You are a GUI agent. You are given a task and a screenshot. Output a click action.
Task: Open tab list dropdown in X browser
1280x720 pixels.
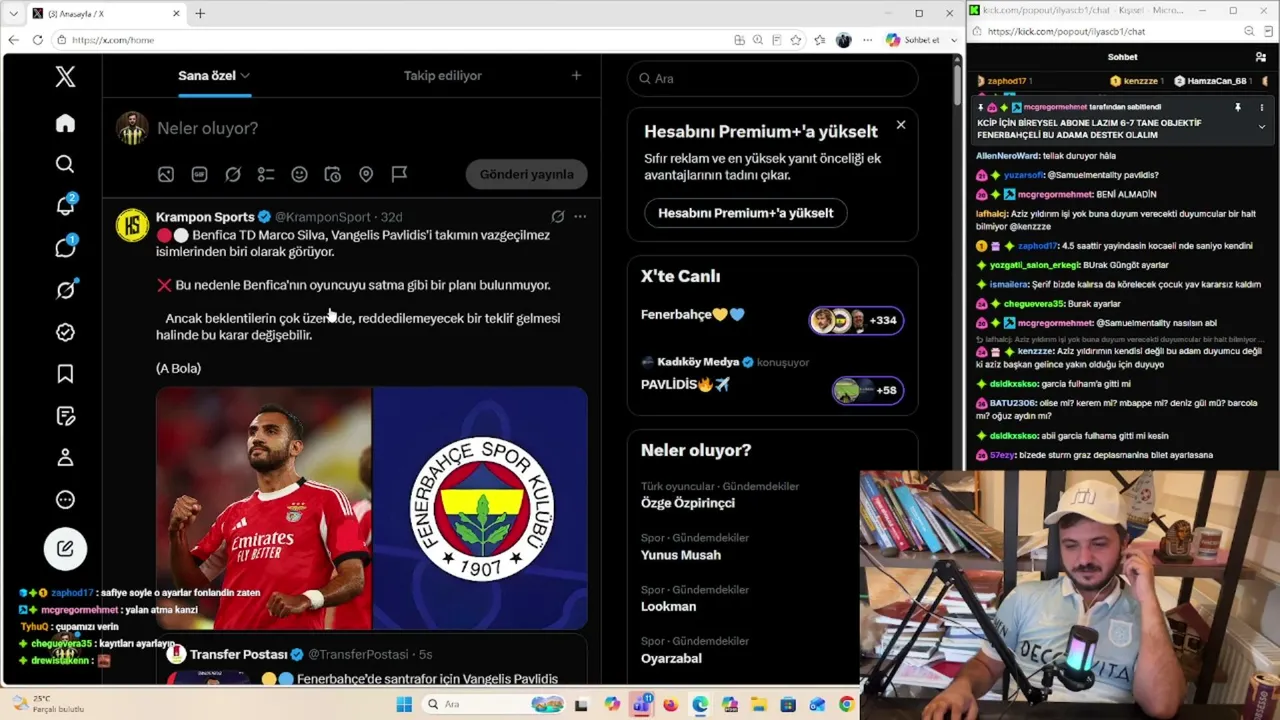[13, 13]
